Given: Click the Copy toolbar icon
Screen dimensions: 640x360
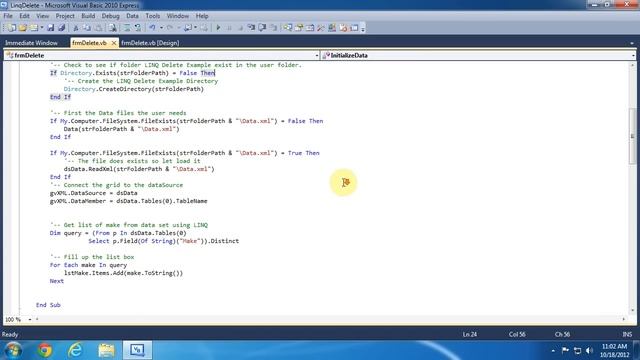Looking at the screenshot, I should coord(87,28).
